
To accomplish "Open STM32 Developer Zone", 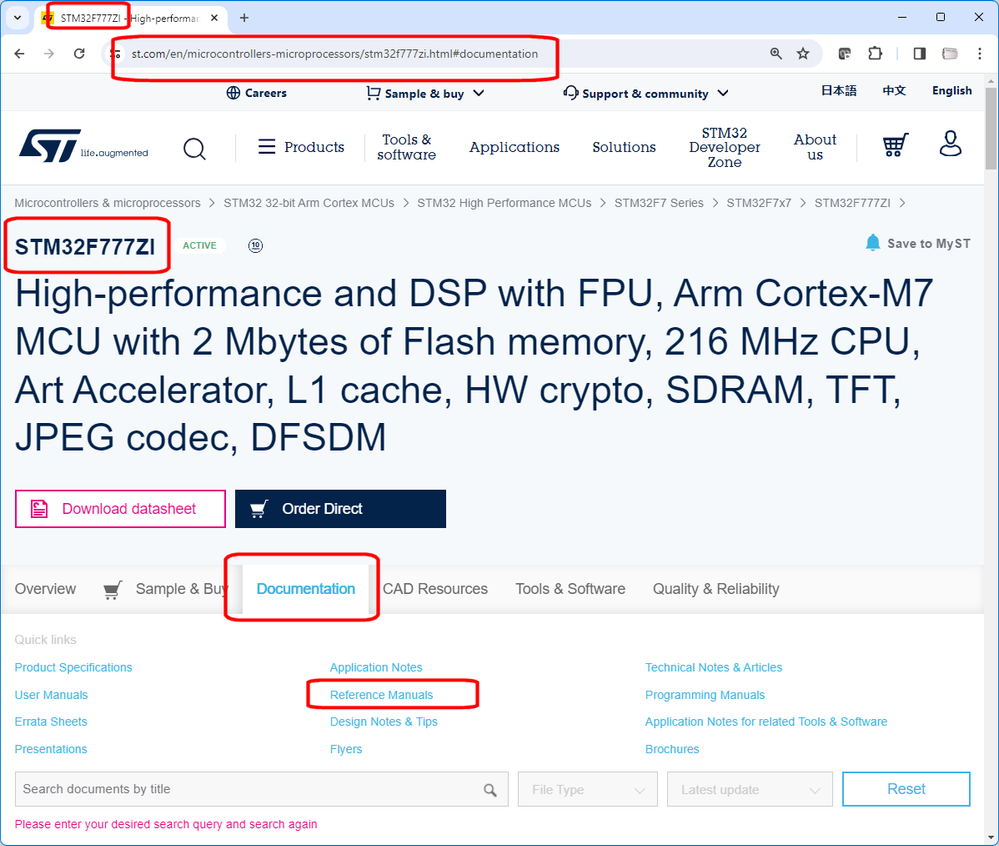I will coord(724,147).
